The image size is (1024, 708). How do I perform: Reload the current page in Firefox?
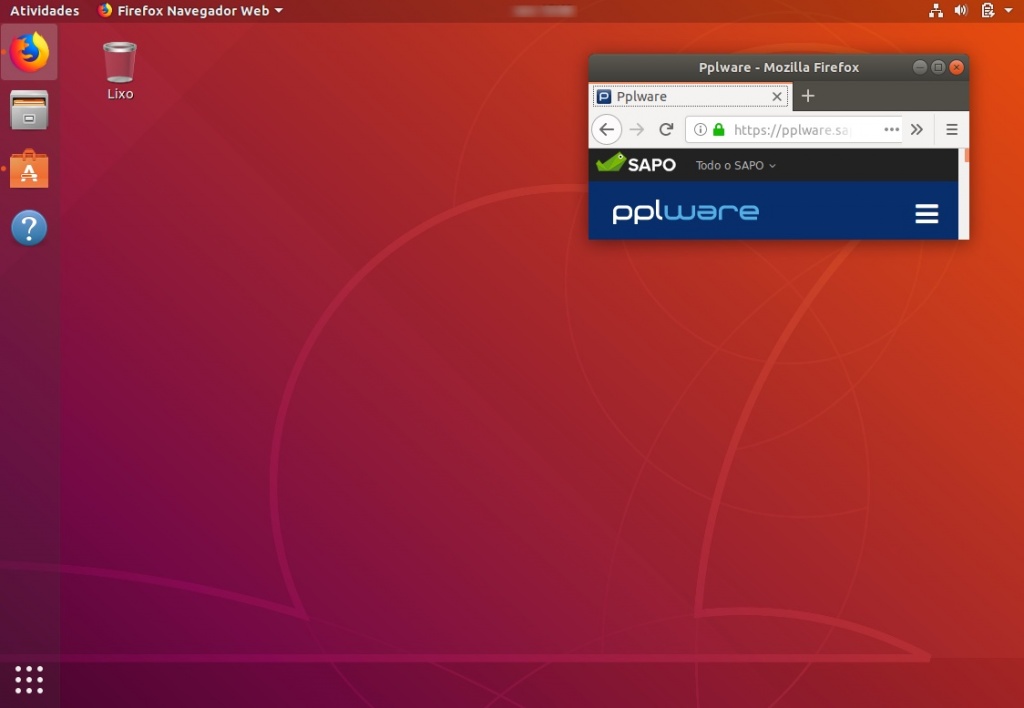coord(665,129)
